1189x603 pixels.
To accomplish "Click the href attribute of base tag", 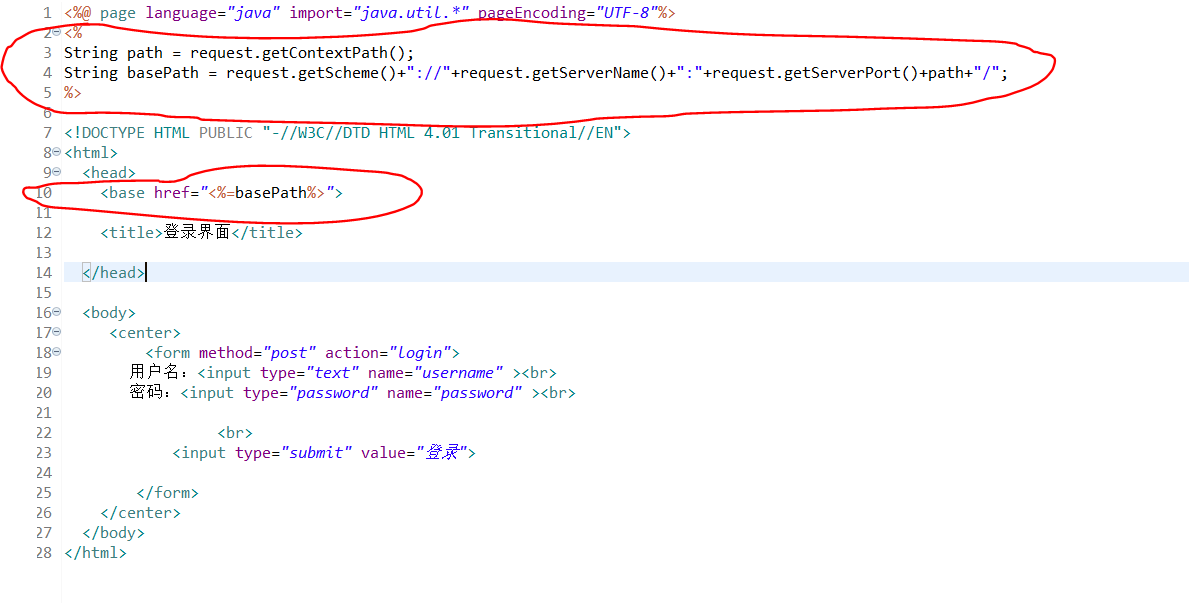I will [x=171, y=193].
